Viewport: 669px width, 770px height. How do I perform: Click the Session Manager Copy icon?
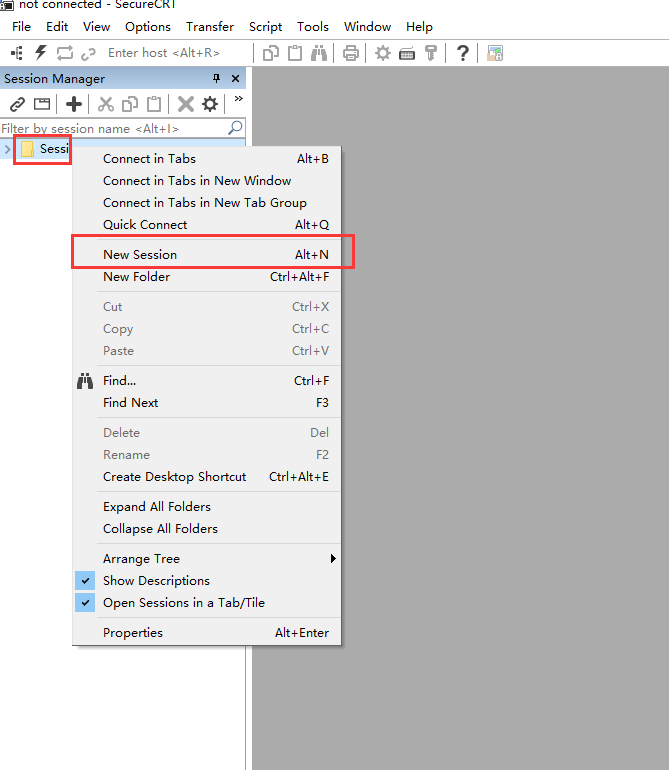click(x=130, y=104)
